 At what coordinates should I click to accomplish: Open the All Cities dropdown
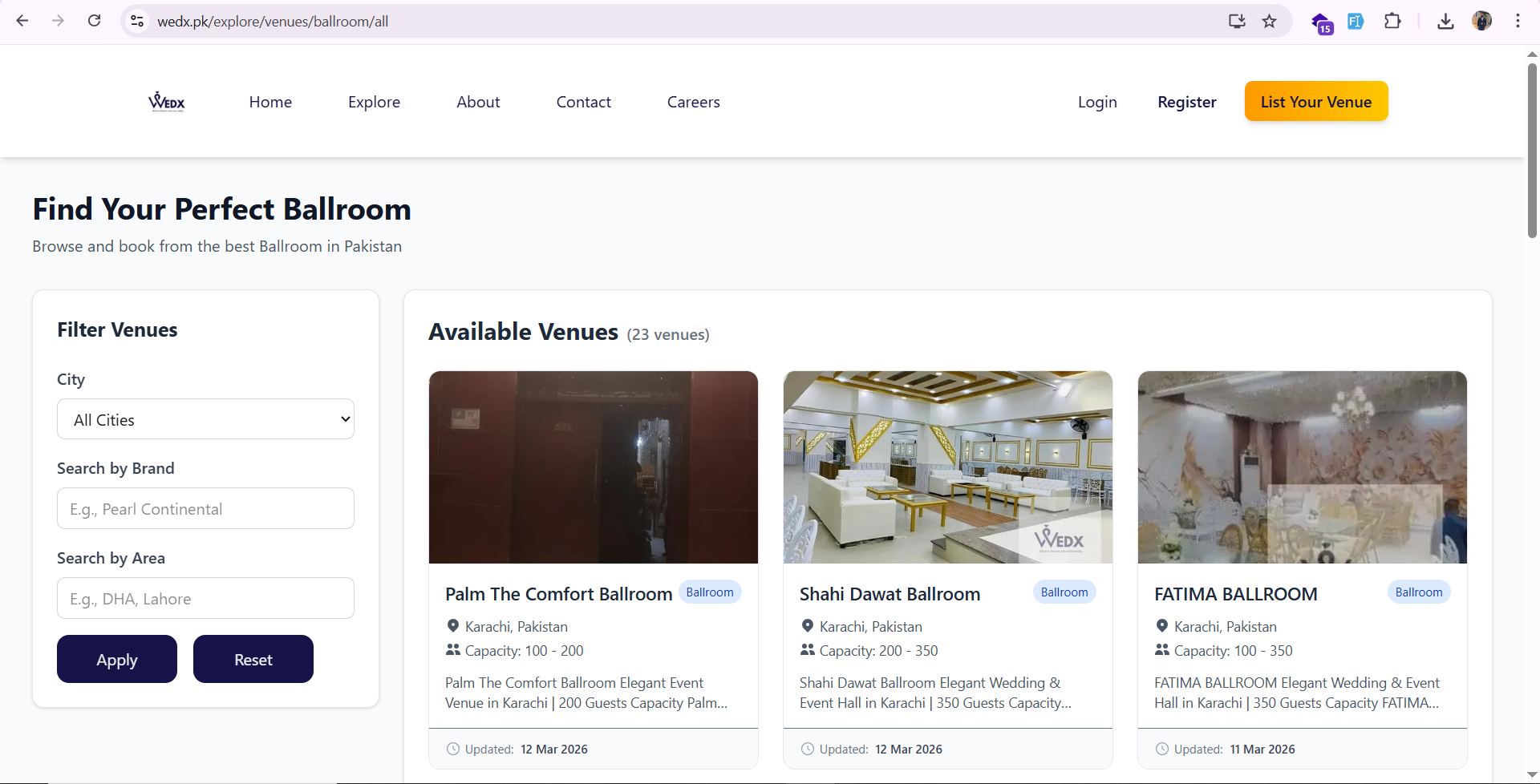tap(205, 419)
